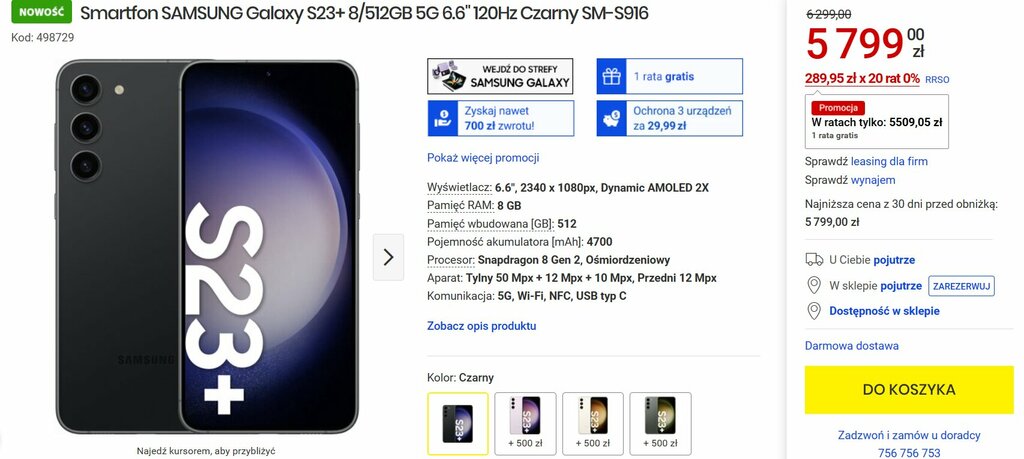Open the wynajem link
The height and width of the screenshot is (459, 1024).
(872, 180)
